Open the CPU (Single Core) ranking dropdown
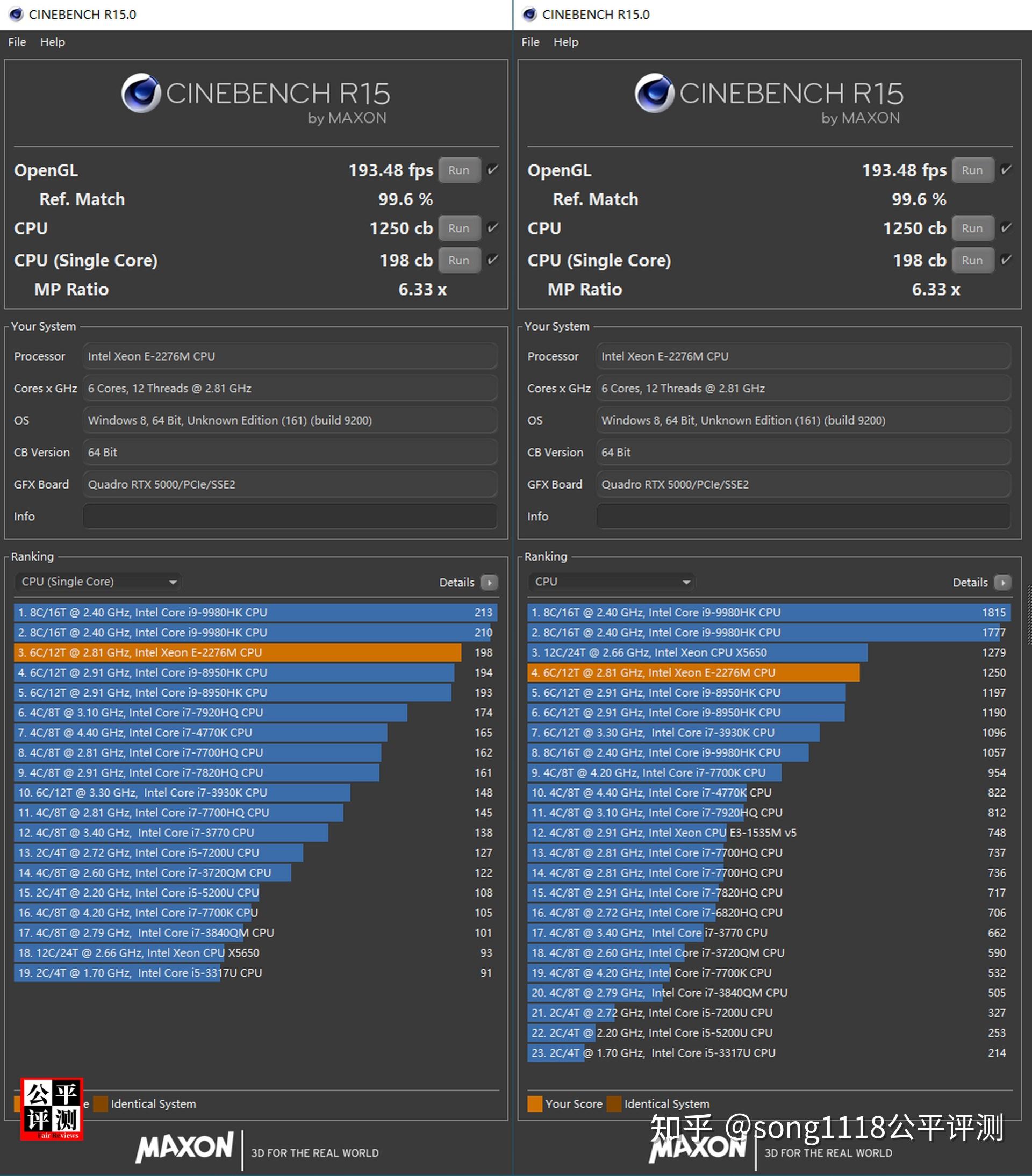This screenshot has height=1176, width=1032. pos(98,582)
